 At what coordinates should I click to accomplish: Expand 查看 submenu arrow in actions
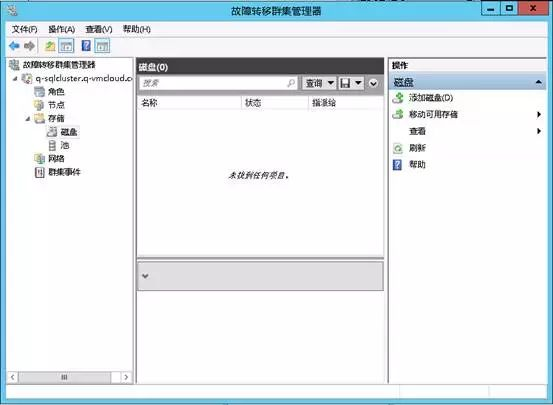pos(539,131)
